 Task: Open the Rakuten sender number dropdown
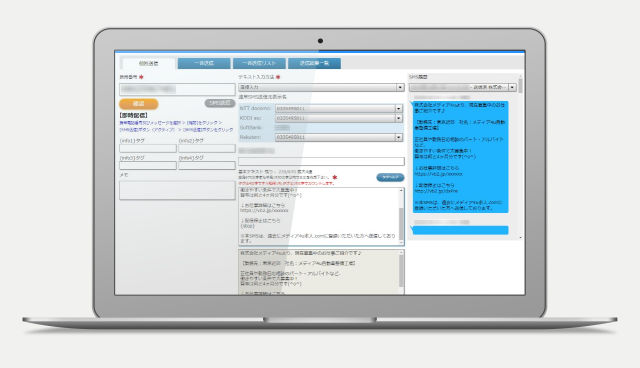339,137
